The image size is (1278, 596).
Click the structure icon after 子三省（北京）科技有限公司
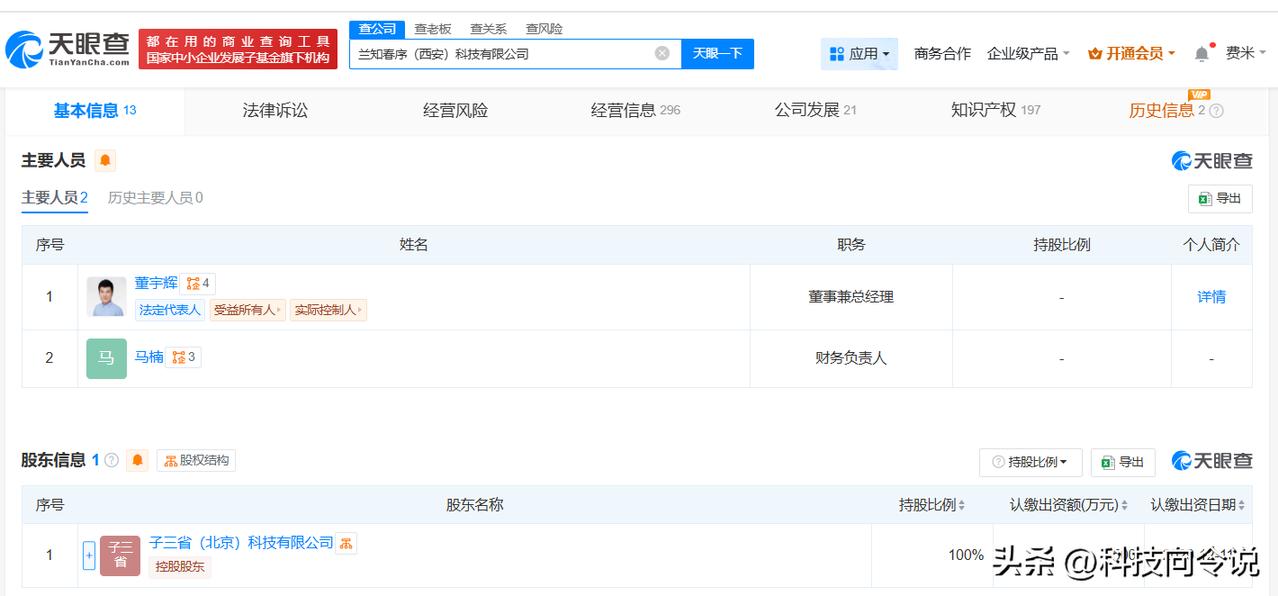pyautogui.click(x=346, y=543)
